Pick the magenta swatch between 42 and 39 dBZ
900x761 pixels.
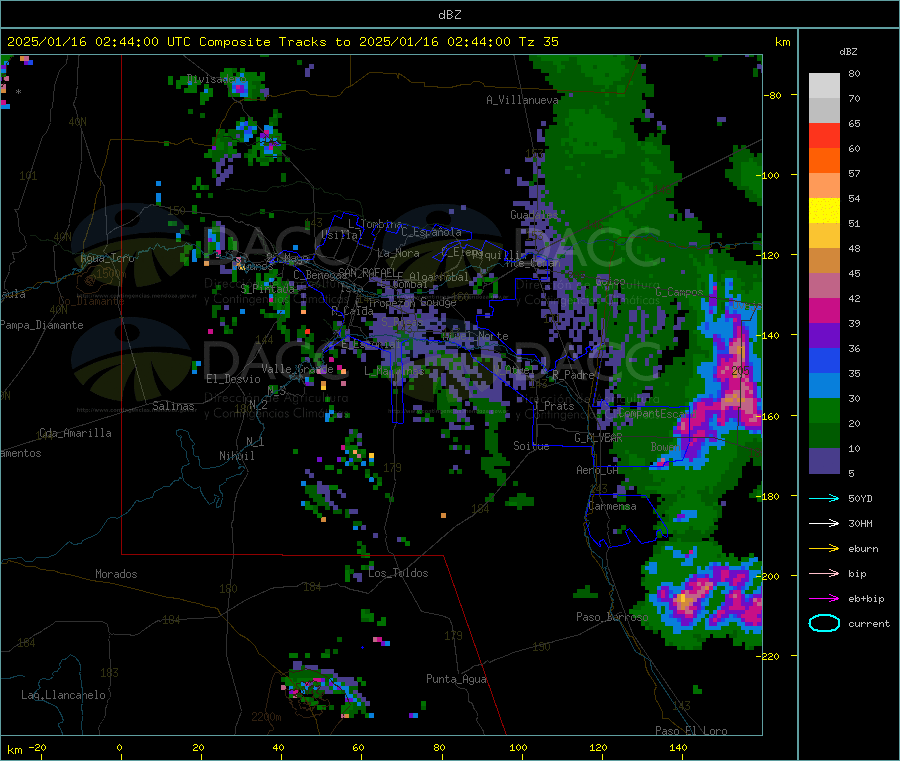point(824,310)
